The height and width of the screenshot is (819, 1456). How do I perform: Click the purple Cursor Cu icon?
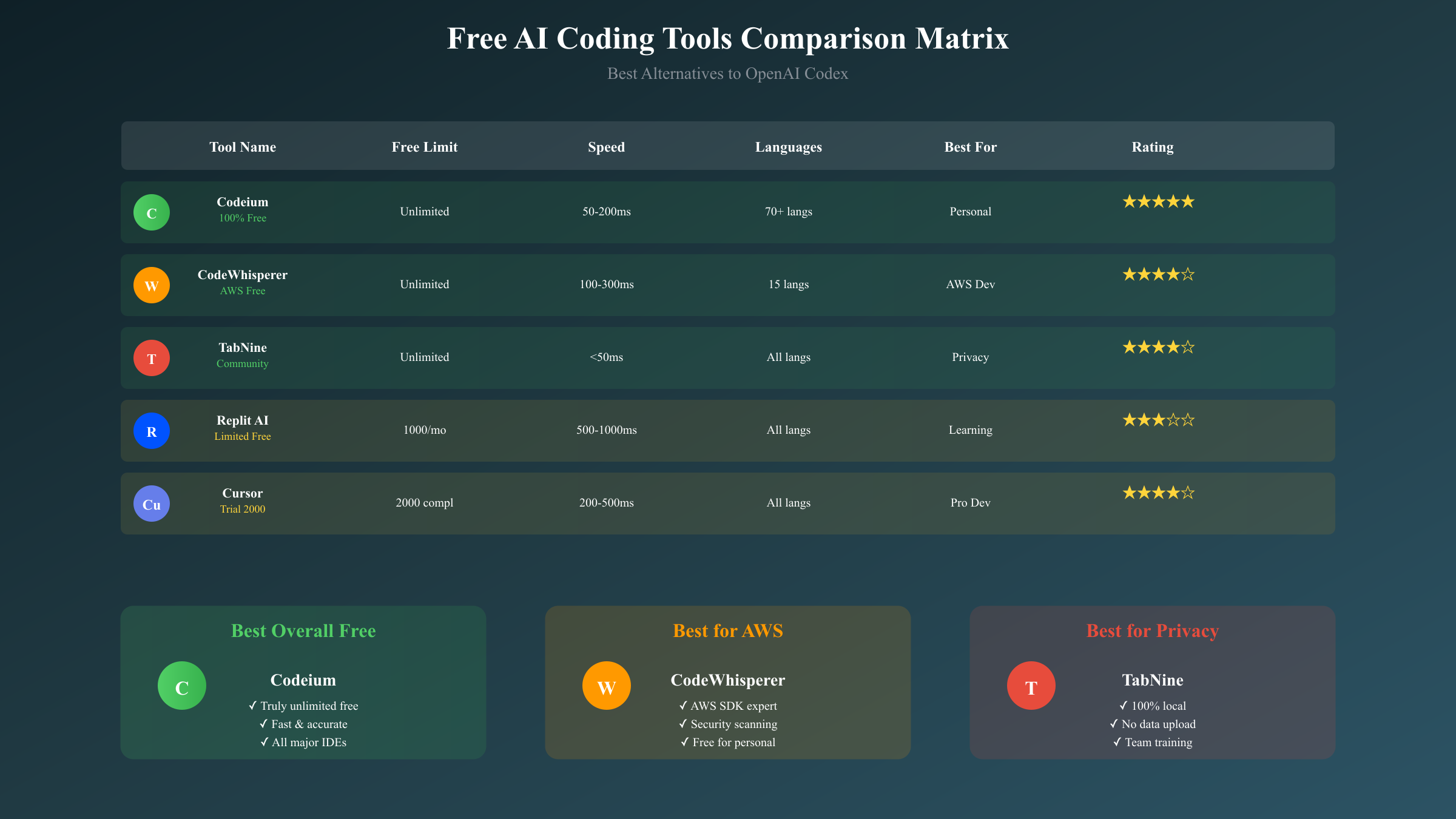(x=152, y=504)
